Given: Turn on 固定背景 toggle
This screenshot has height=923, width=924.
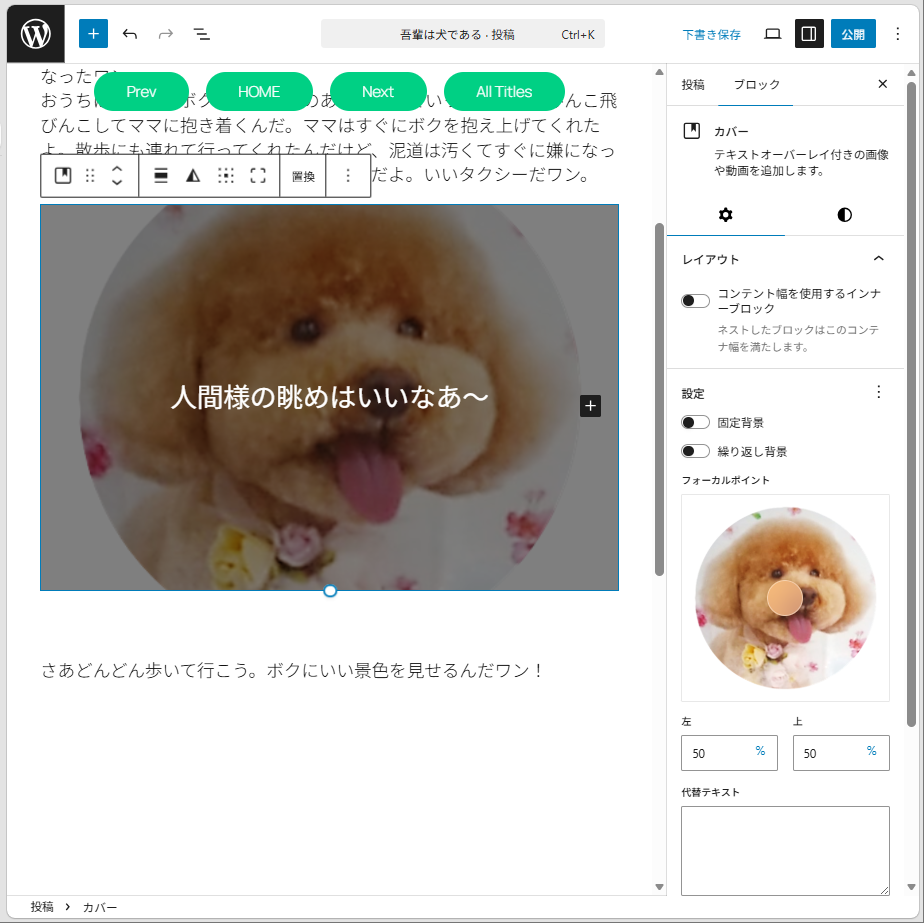Looking at the screenshot, I should (x=695, y=423).
